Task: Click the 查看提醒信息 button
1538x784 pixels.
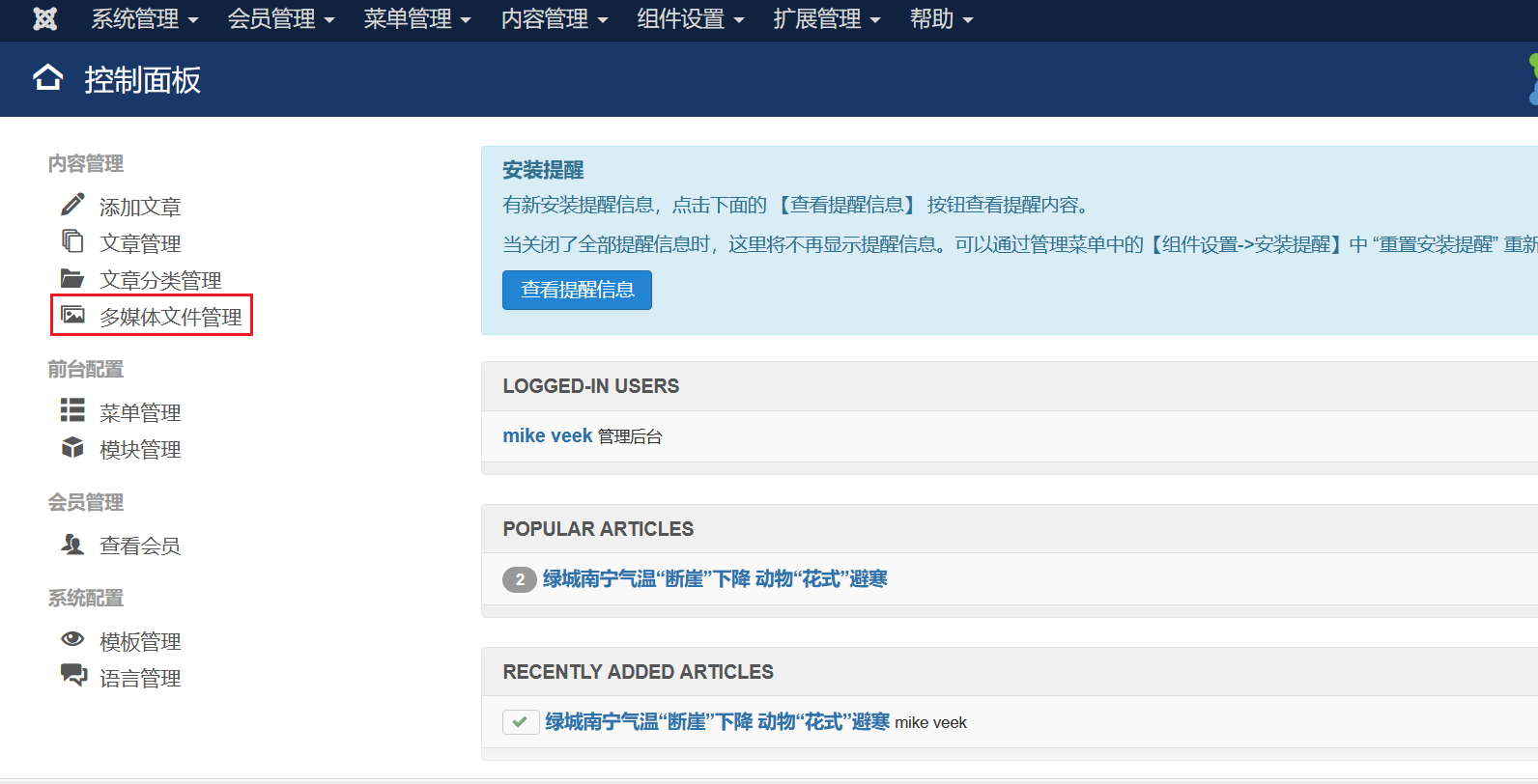Action: (x=577, y=290)
